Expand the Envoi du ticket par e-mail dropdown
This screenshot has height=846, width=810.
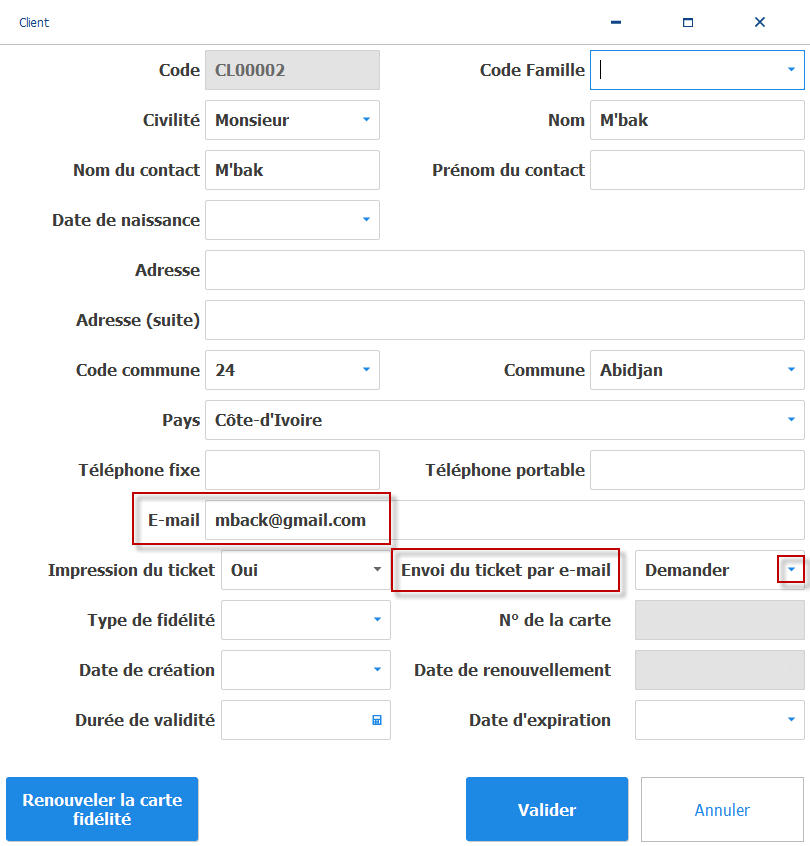791,570
